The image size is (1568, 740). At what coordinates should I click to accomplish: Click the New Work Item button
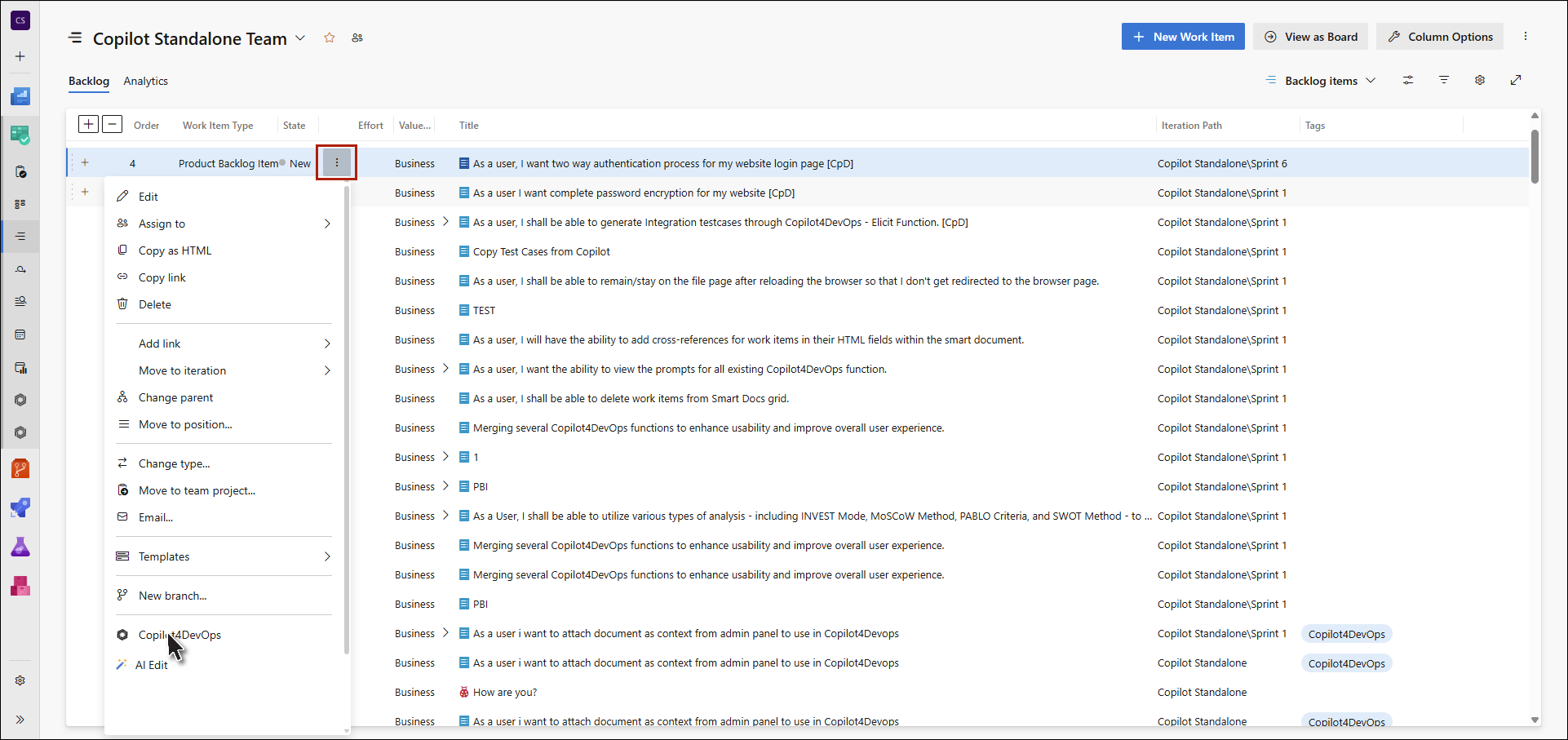1183,37
